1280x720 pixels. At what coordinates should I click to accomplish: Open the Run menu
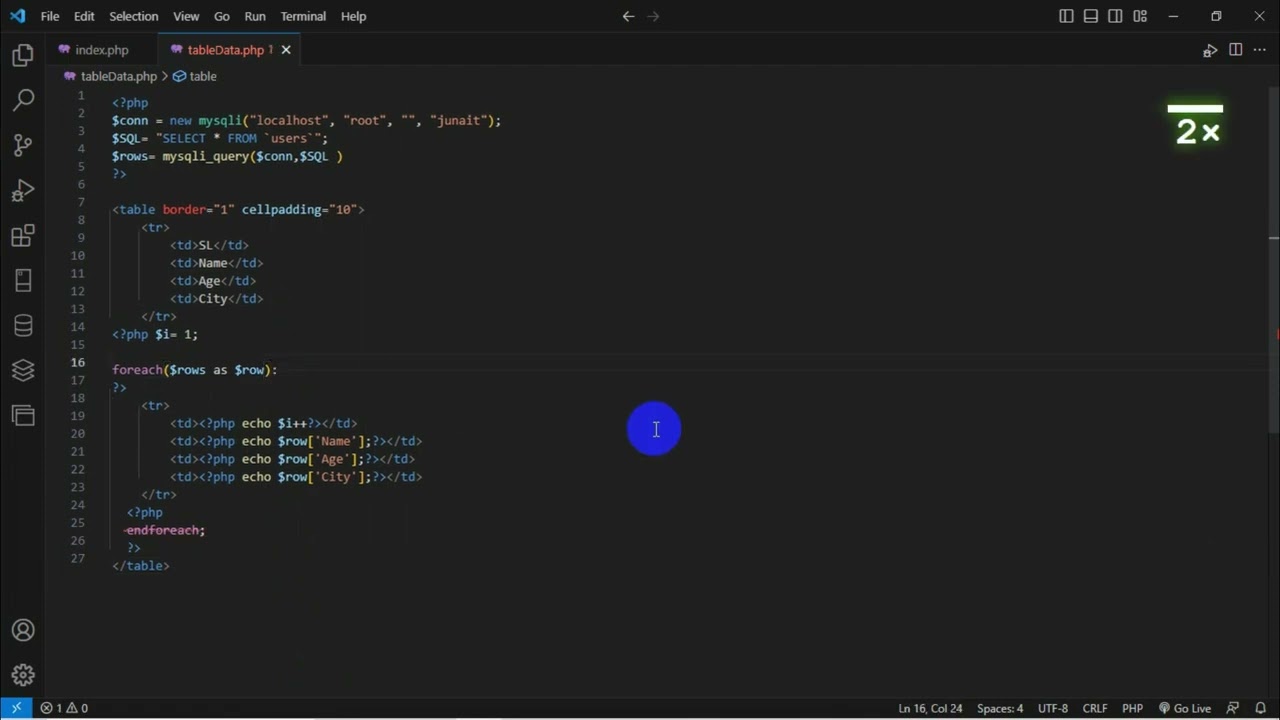tap(255, 16)
